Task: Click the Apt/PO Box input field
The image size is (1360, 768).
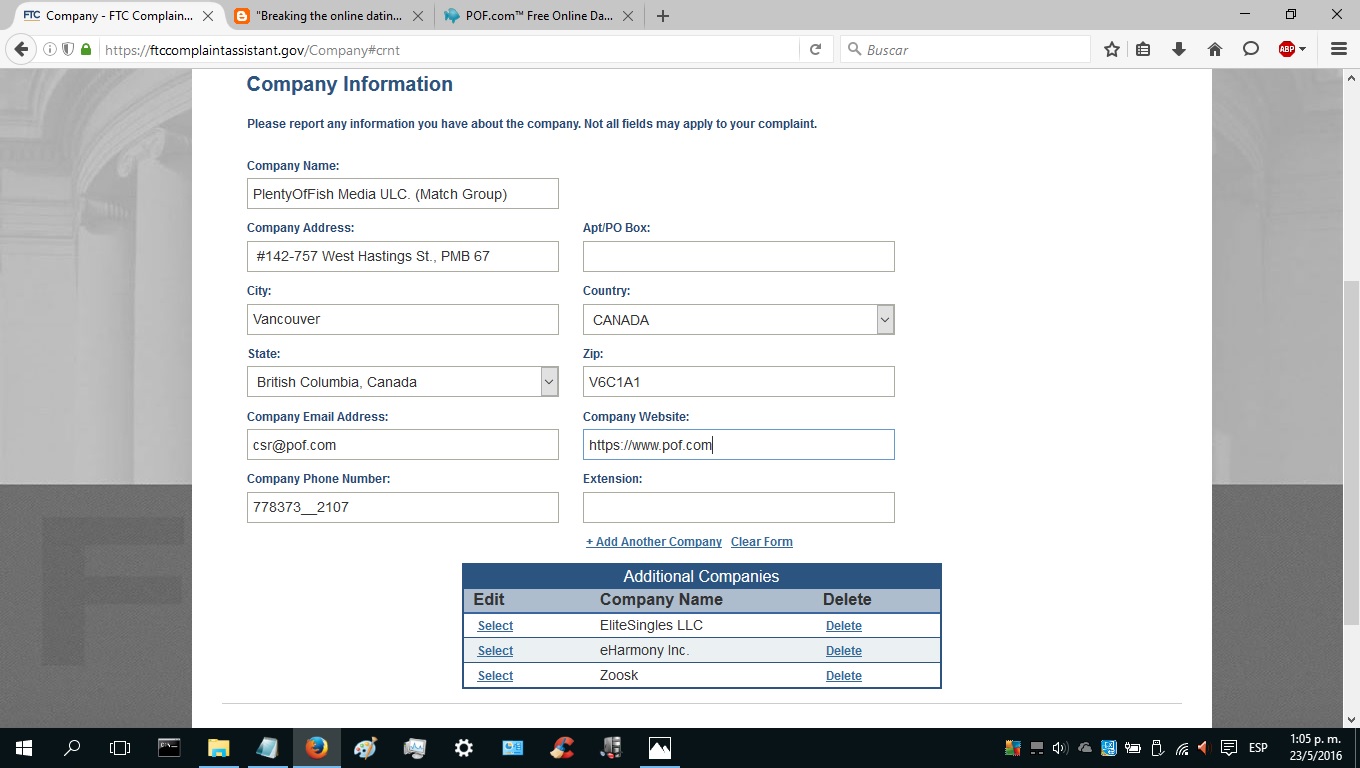Action: pyautogui.click(x=739, y=256)
